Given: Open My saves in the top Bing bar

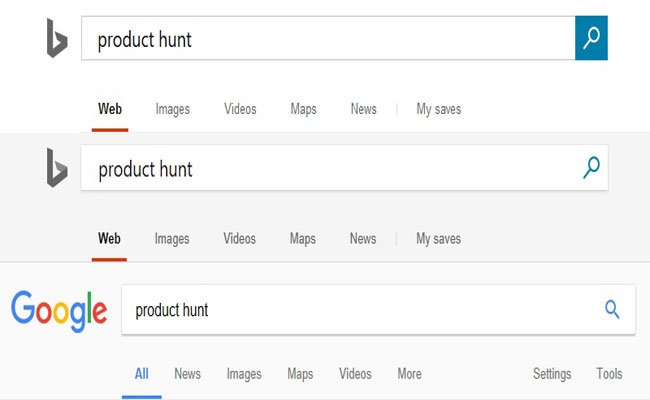Looking at the screenshot, I should 439,109.
